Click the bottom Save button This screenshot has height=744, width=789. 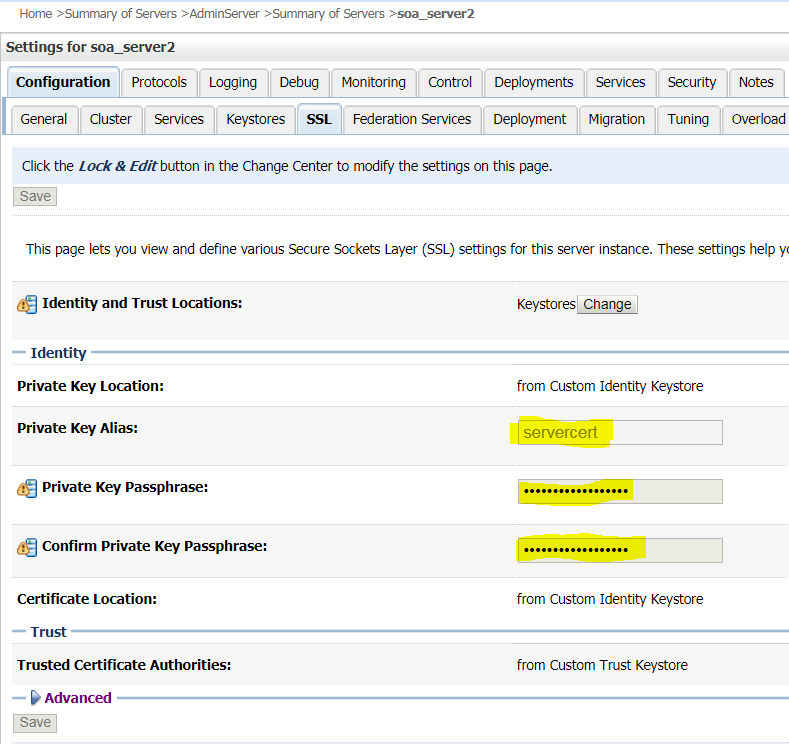[35, 722]
